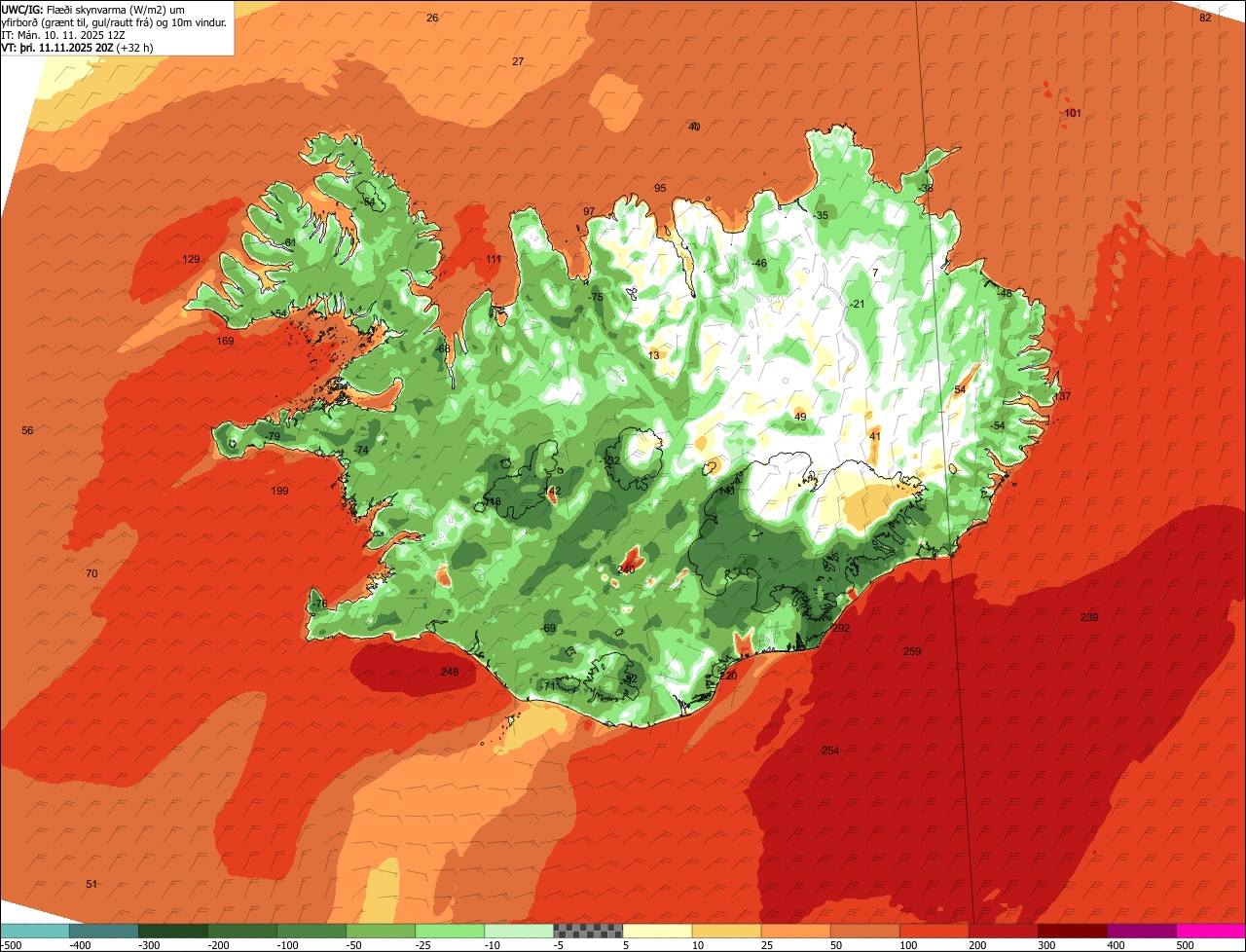Click the map value -69 in south Iceland
Viewport: 1246px width, 952px height.
click(x=548, y=629)
